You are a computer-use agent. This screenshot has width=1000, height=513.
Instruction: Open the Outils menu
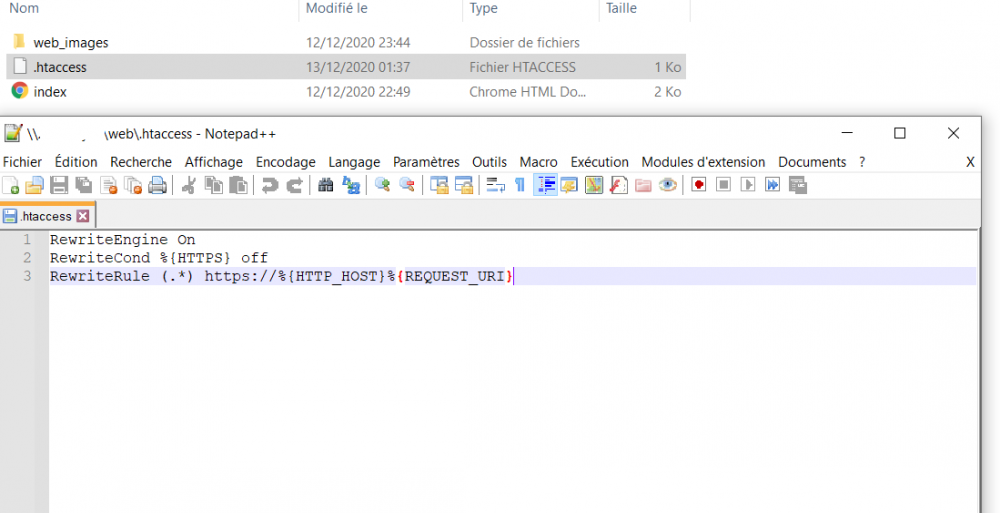(489, 162)
